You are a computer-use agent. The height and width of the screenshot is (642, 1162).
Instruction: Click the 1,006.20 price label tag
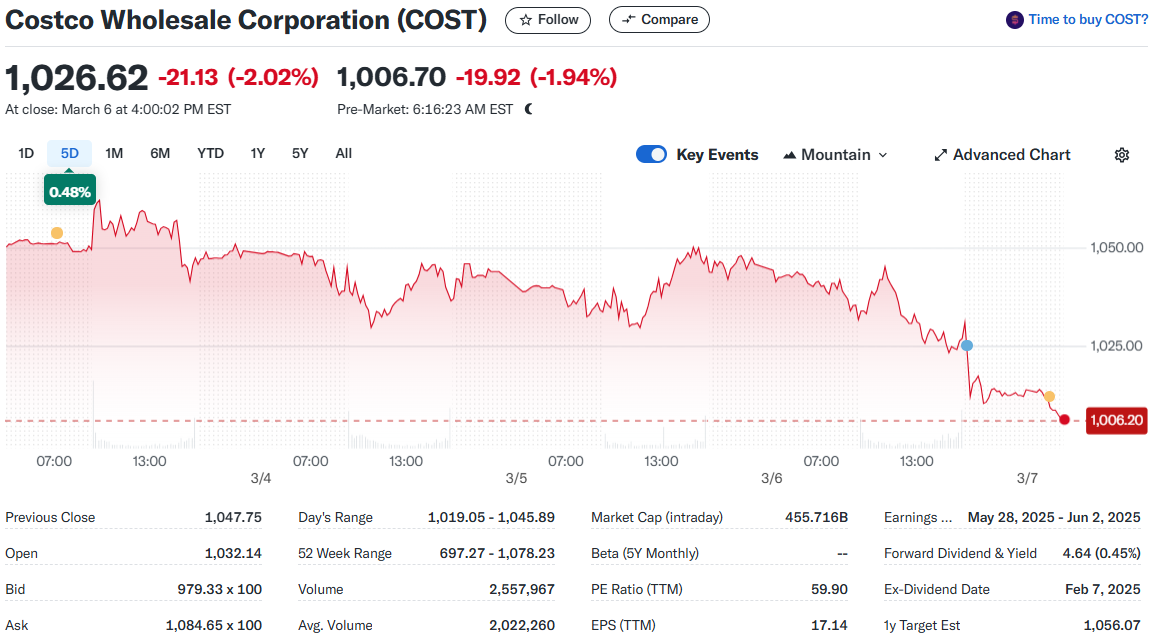coord(1116,420)
